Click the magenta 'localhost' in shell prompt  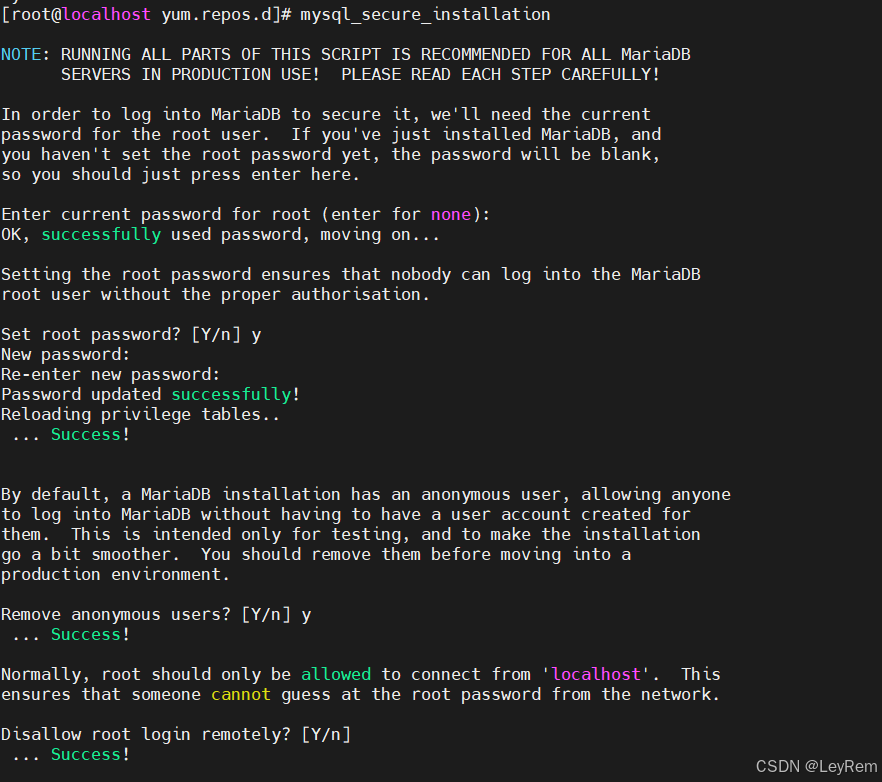(x=106, y=14)
